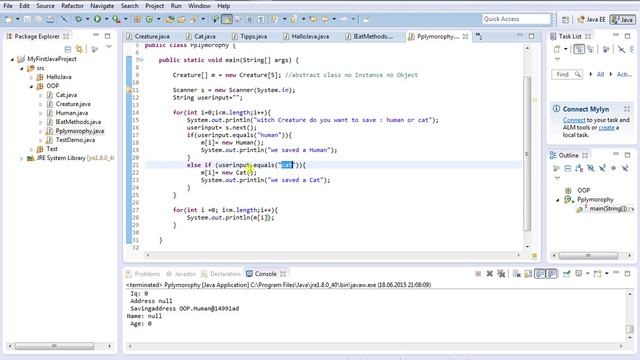Open Run button dropdown arrow

tap(106, 19)
